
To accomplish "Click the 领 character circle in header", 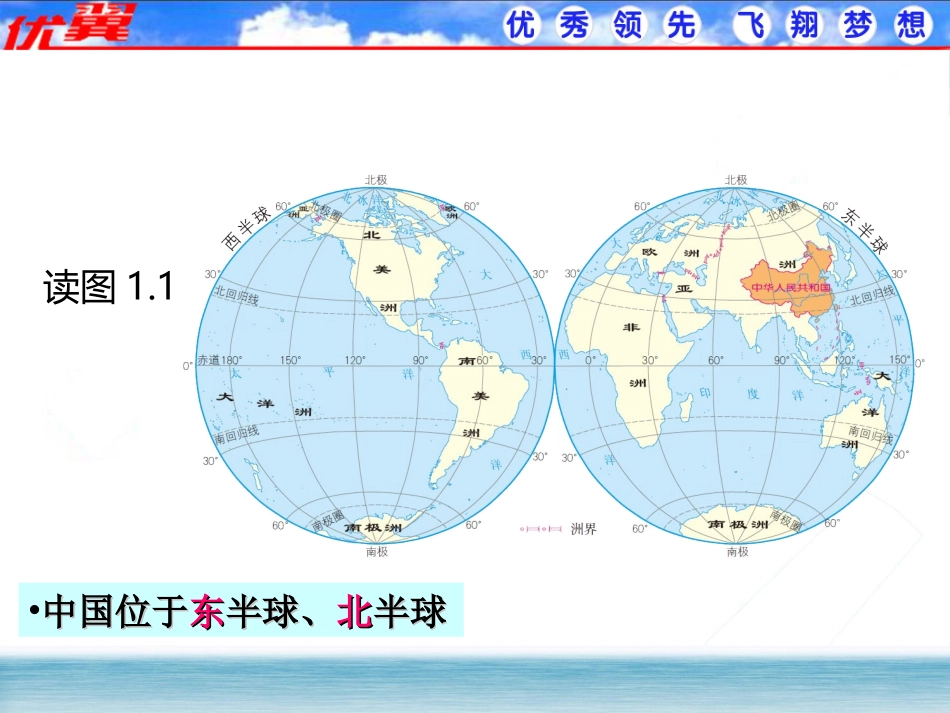I will pyautogui.click(x=628, y=25).
